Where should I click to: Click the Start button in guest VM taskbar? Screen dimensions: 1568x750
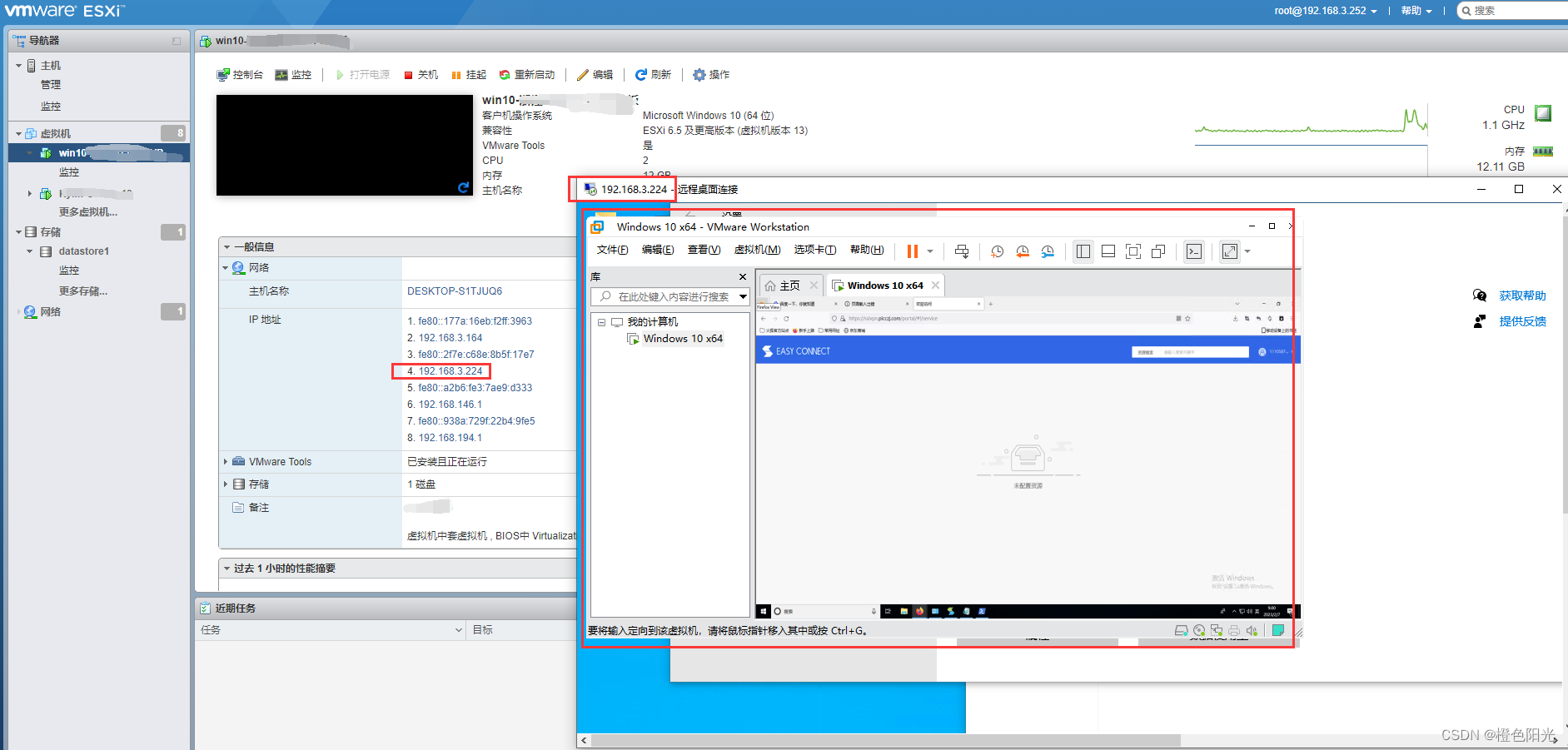[763, 611]
